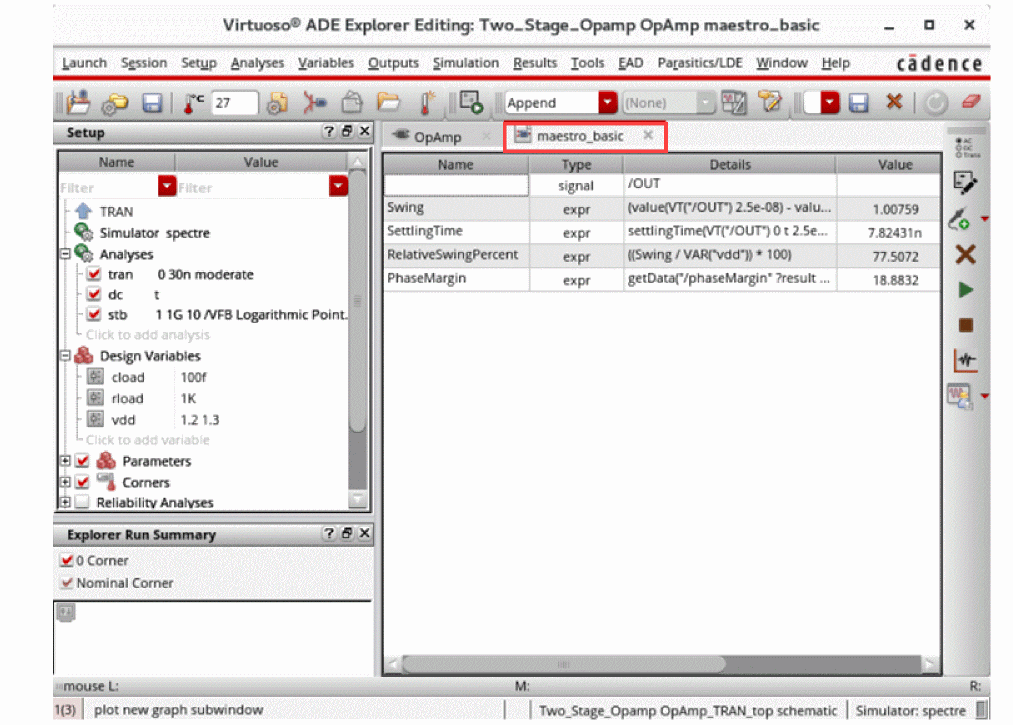Click the plot waveform icon in right sidebar

point(965,360)
